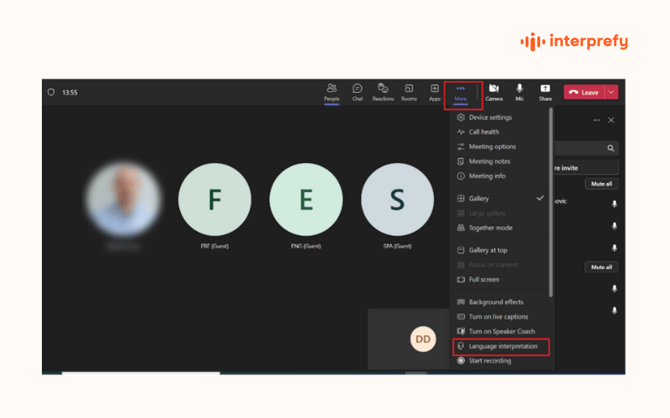
Task: Click the top Mute all button
Action: point(601,184)
